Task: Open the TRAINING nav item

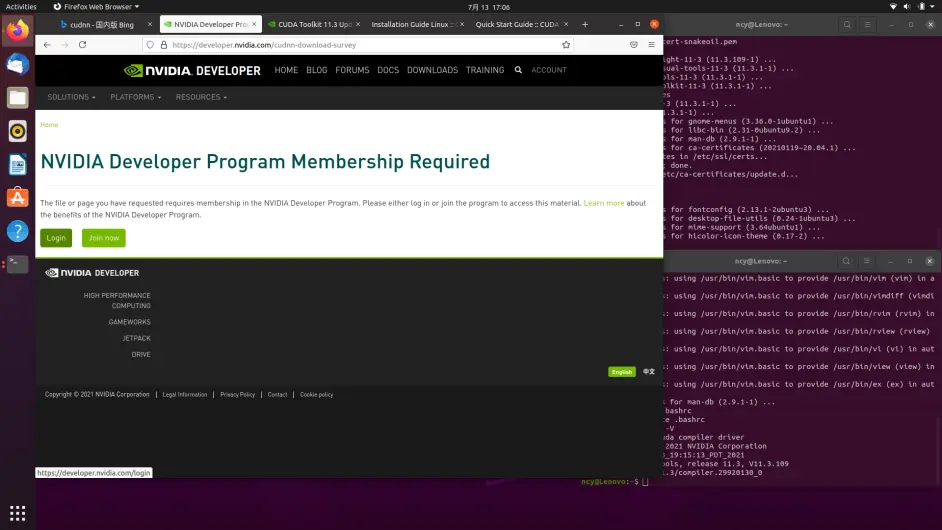Action: pos(485,70)
